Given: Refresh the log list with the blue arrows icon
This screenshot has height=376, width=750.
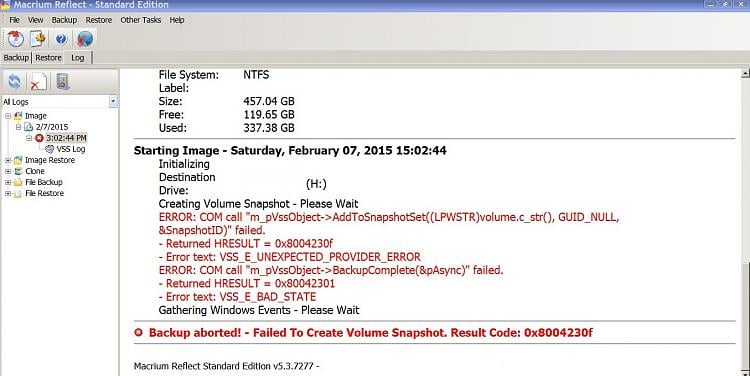Looking at the screenshot, I should 14,82.
